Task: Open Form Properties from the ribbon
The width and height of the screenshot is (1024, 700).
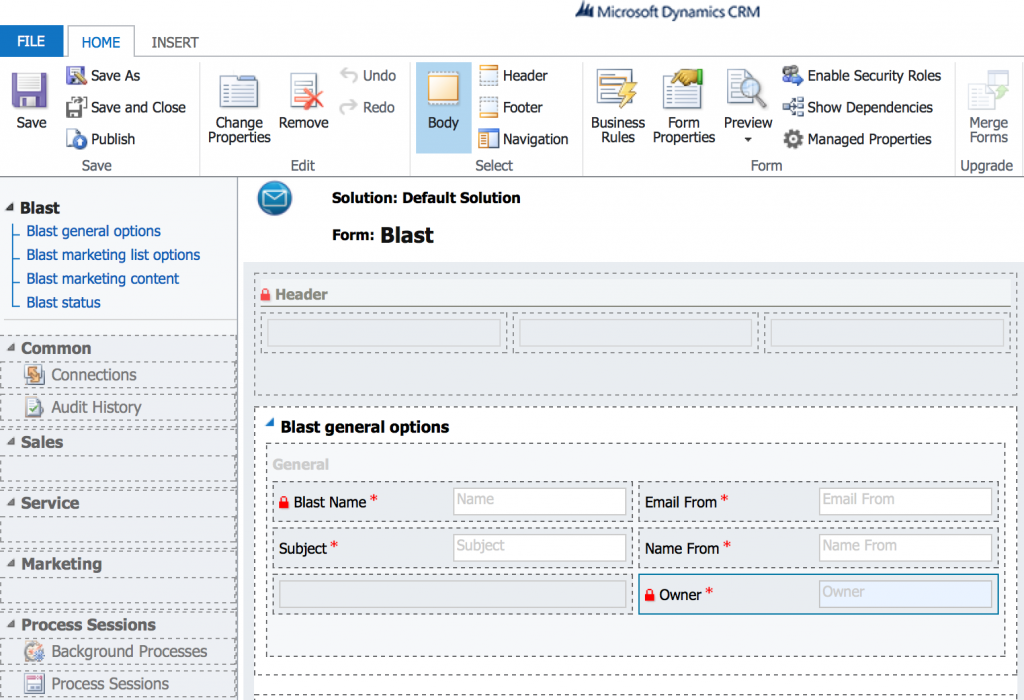Action: click(x=684, y=107)
